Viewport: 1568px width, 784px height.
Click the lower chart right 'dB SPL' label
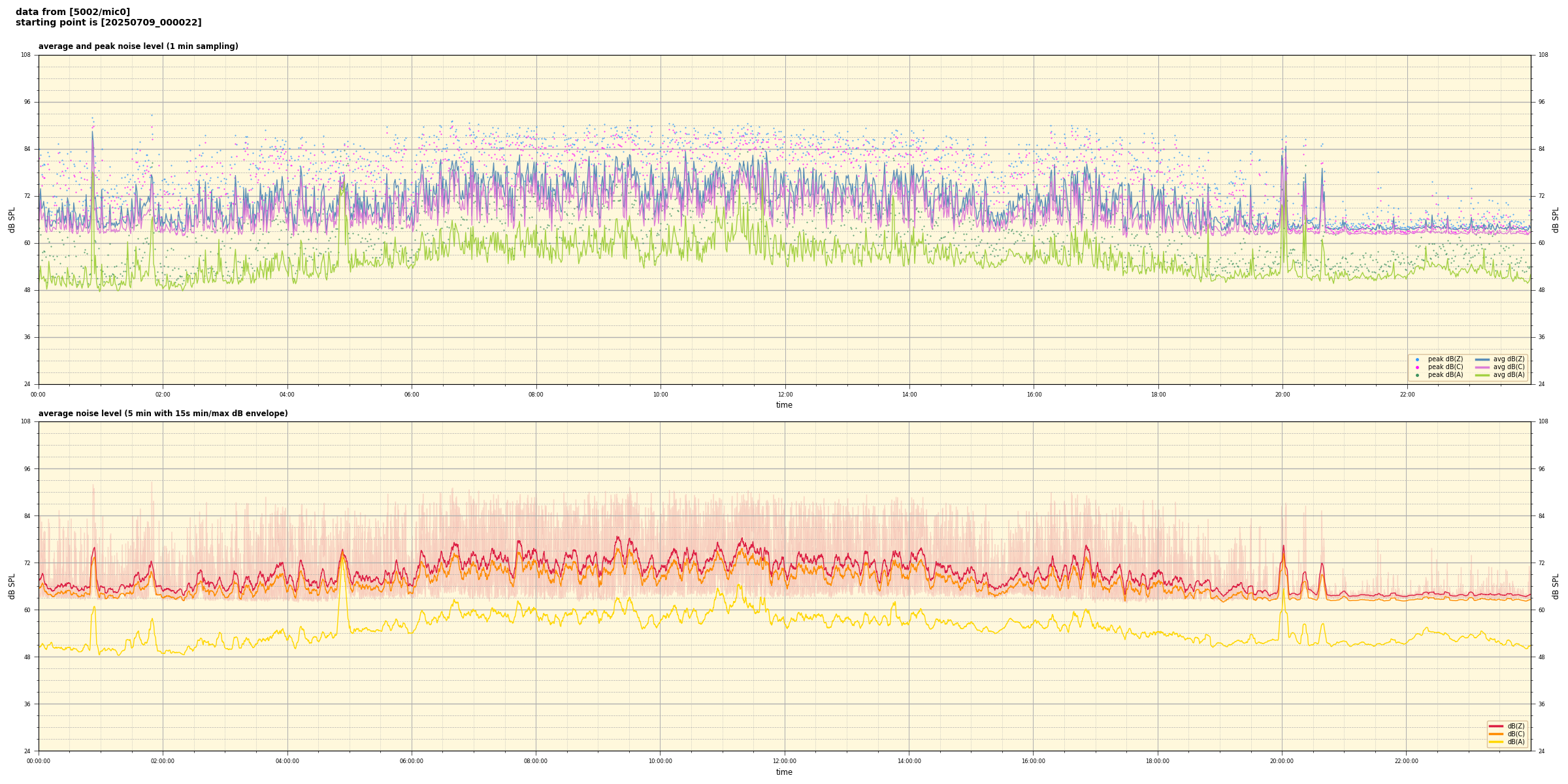[x=1556, y=586]
